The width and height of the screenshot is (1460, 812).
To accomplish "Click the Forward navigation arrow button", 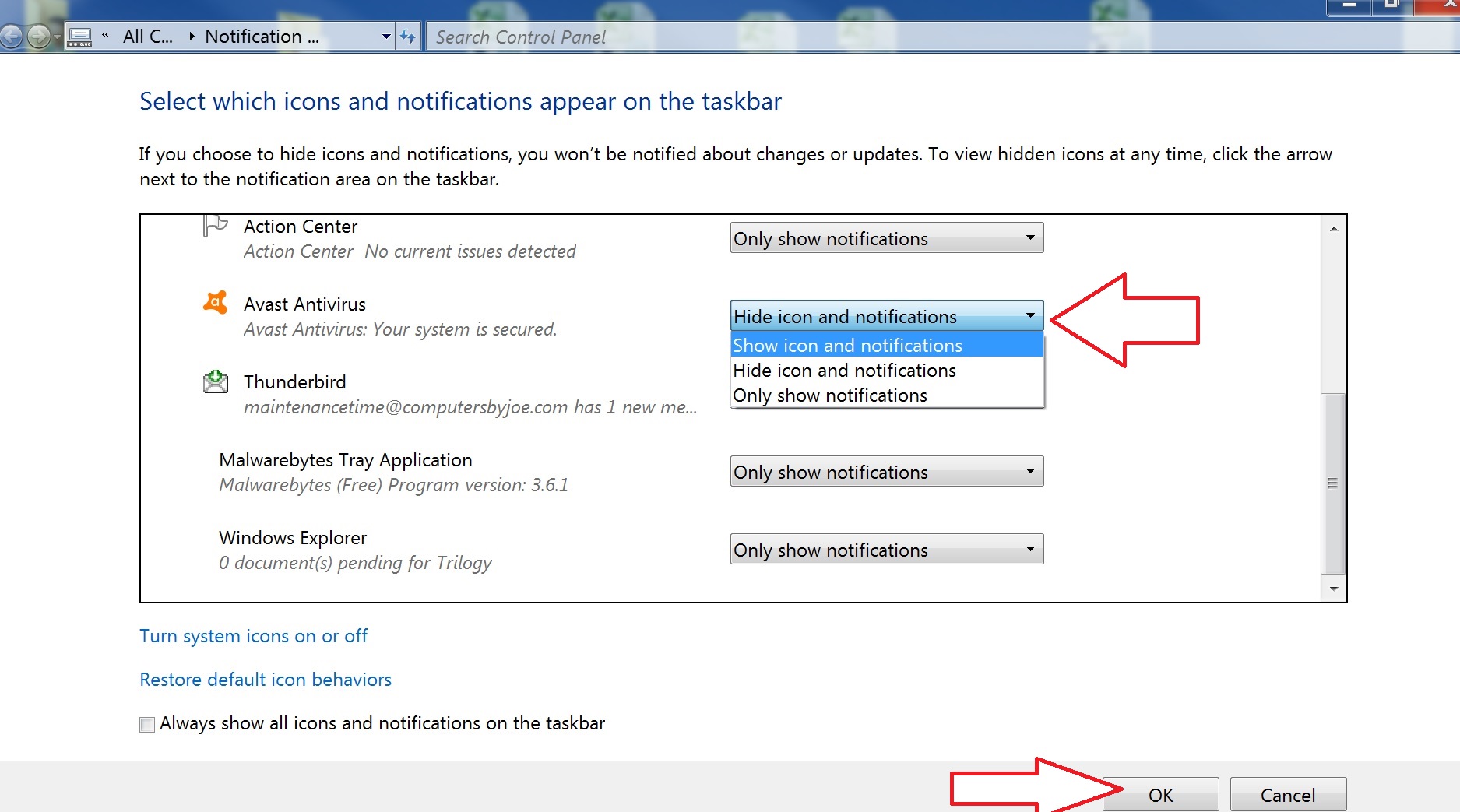I will click(x=38, y=36).
